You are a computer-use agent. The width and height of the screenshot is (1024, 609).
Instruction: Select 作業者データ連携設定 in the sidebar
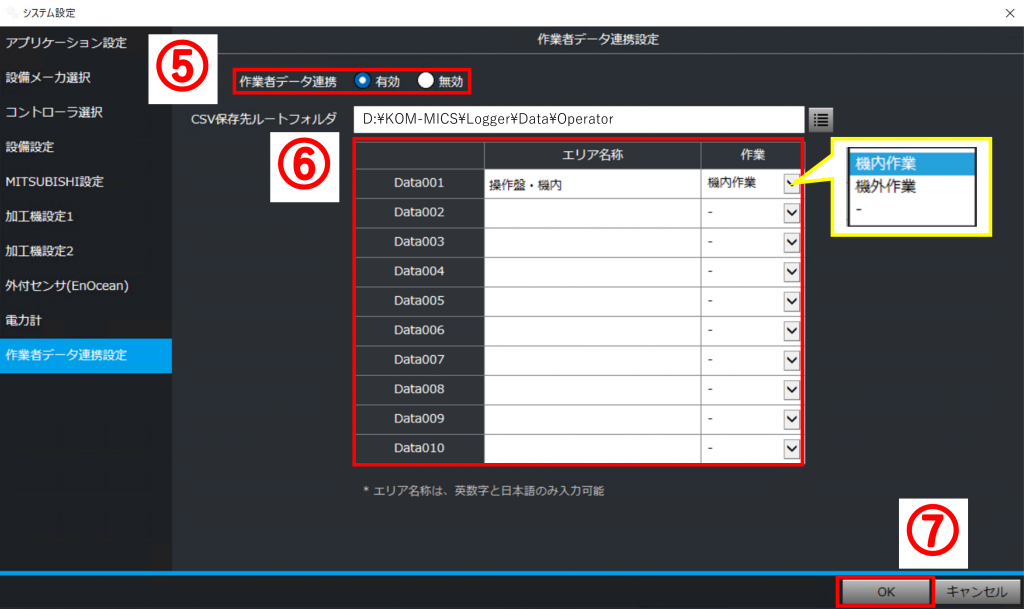pyautogui.click(x=86, y=356)
